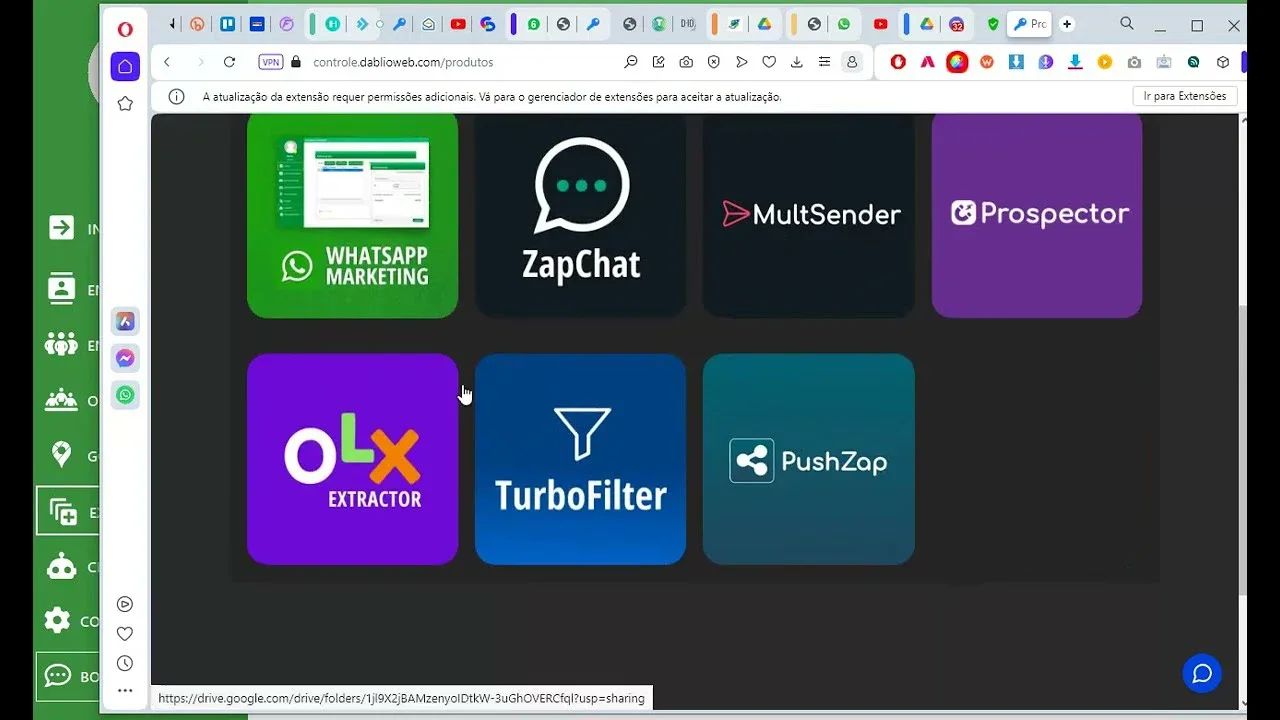Open the PushZap product card
Viewport: 1280px width, 720px height.
[x=808, y=459]
